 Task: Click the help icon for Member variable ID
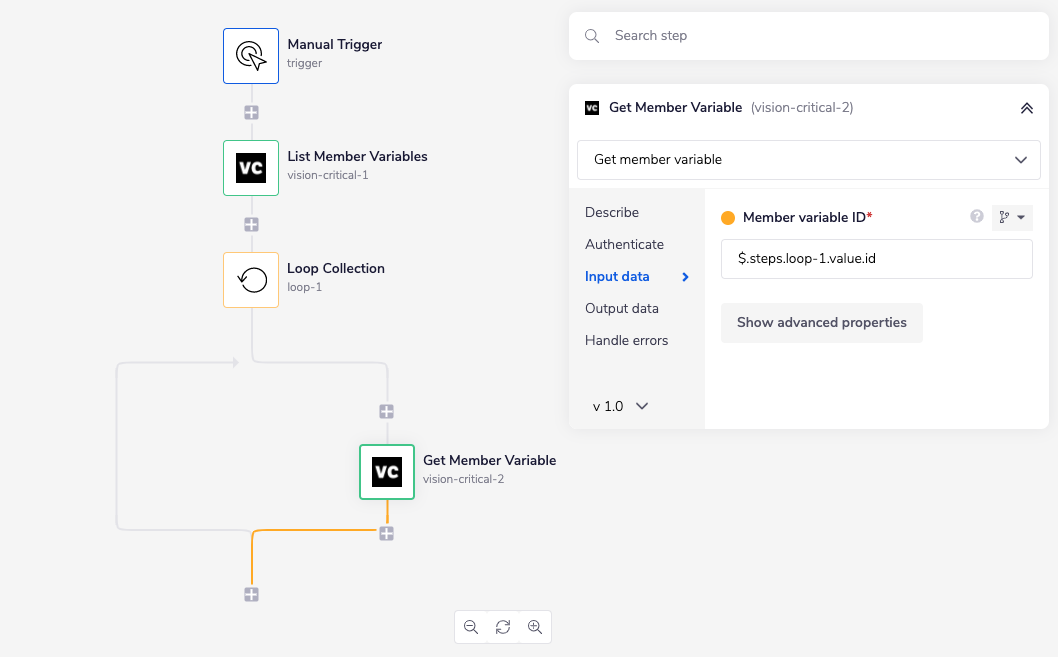coord(977,216)
